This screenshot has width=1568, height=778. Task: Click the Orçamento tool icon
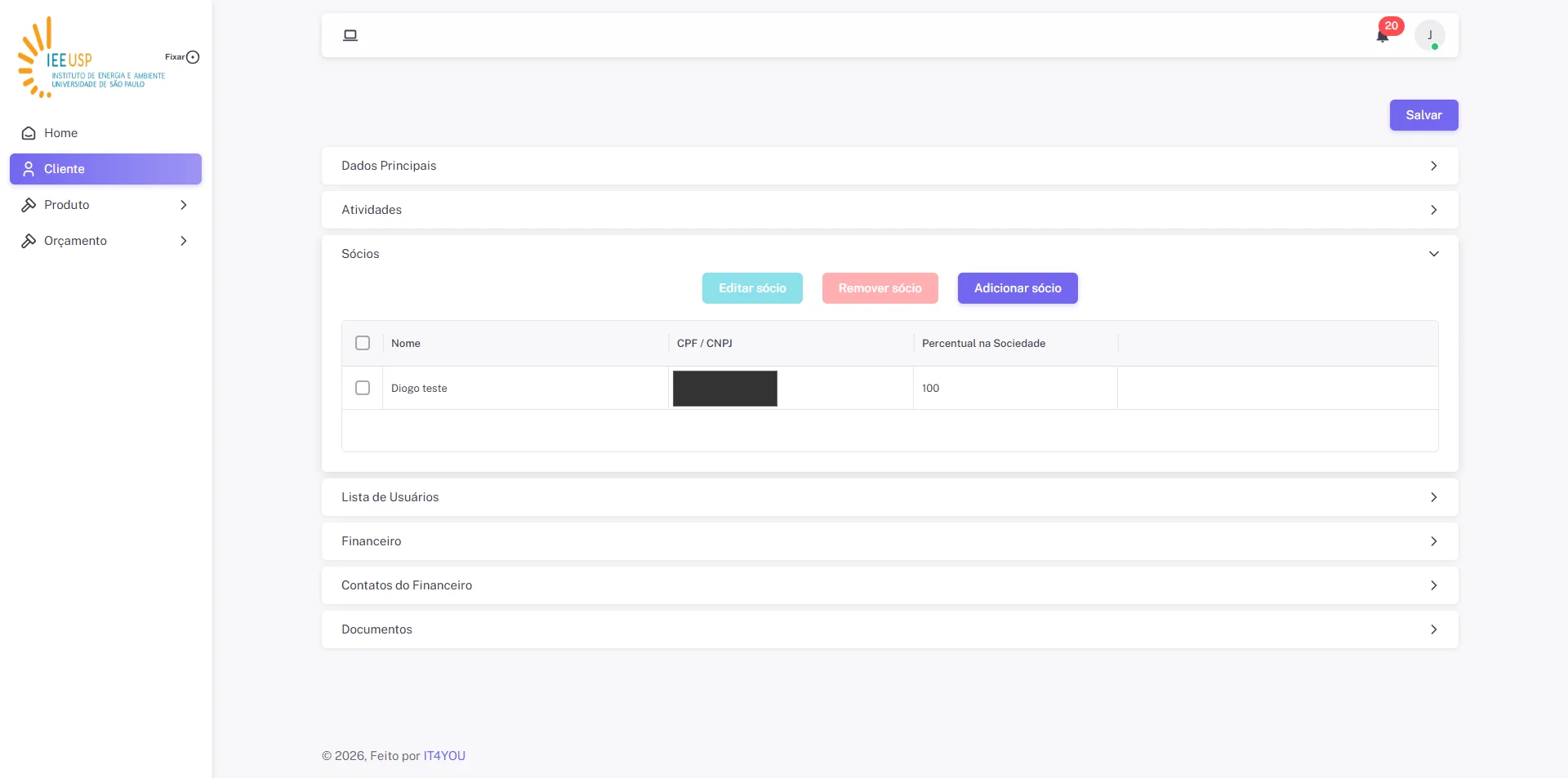(29, 241)
